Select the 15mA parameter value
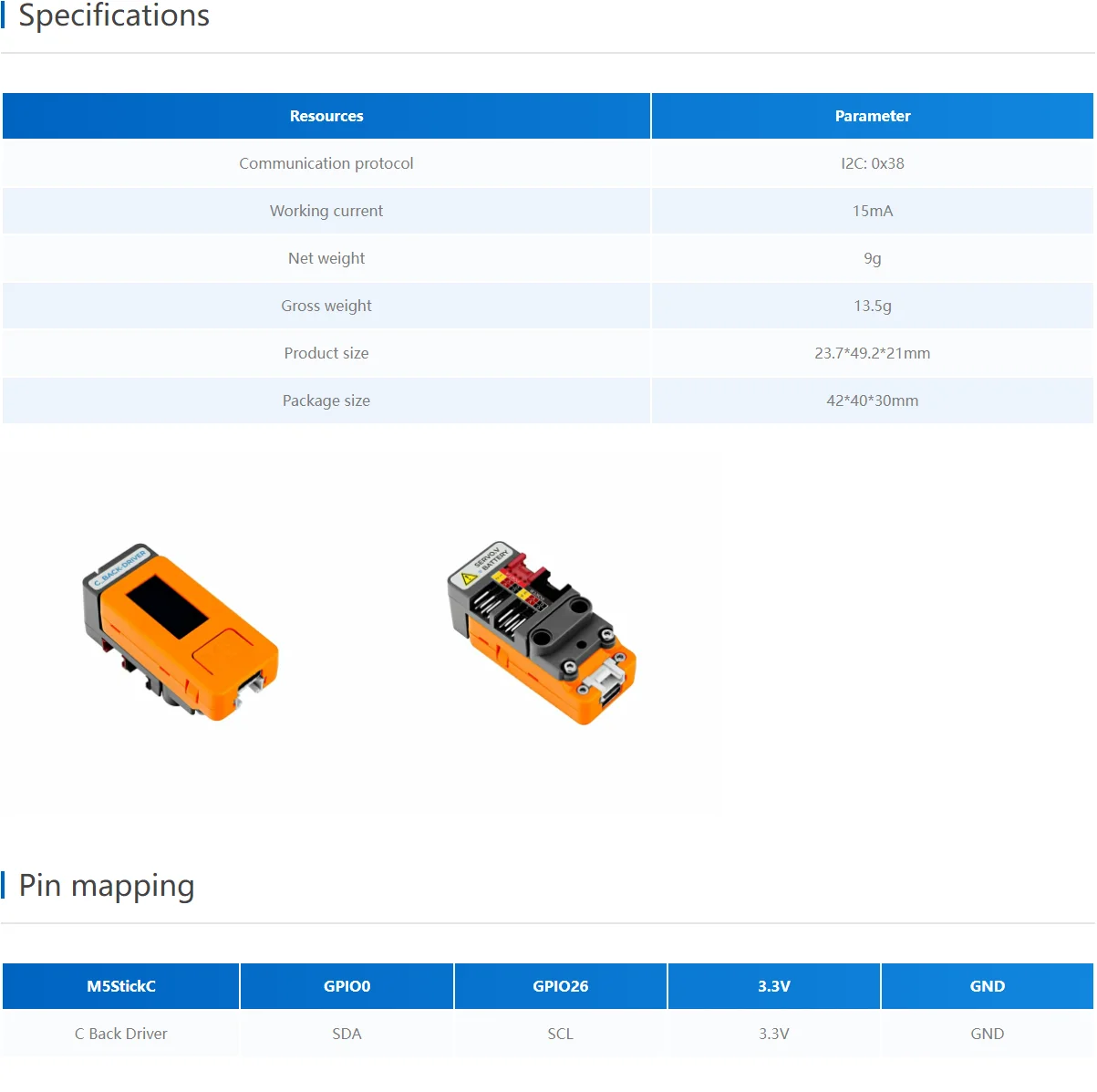 point(872,211)
